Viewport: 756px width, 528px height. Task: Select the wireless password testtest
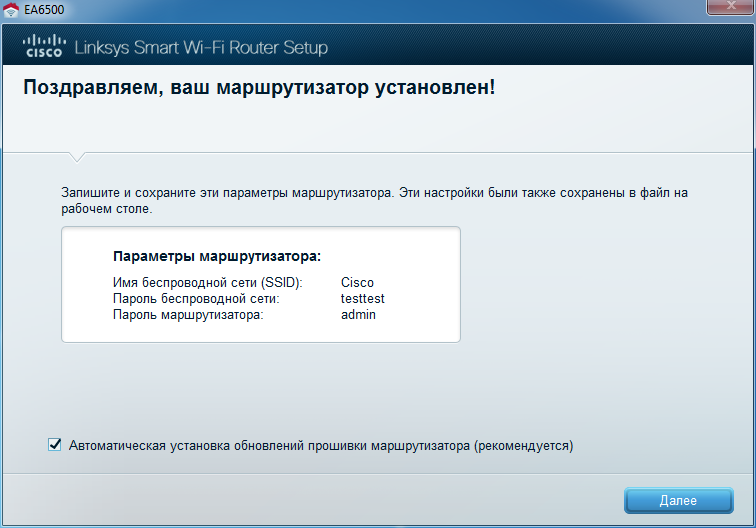pyautogui.click(x=363, y=299)
